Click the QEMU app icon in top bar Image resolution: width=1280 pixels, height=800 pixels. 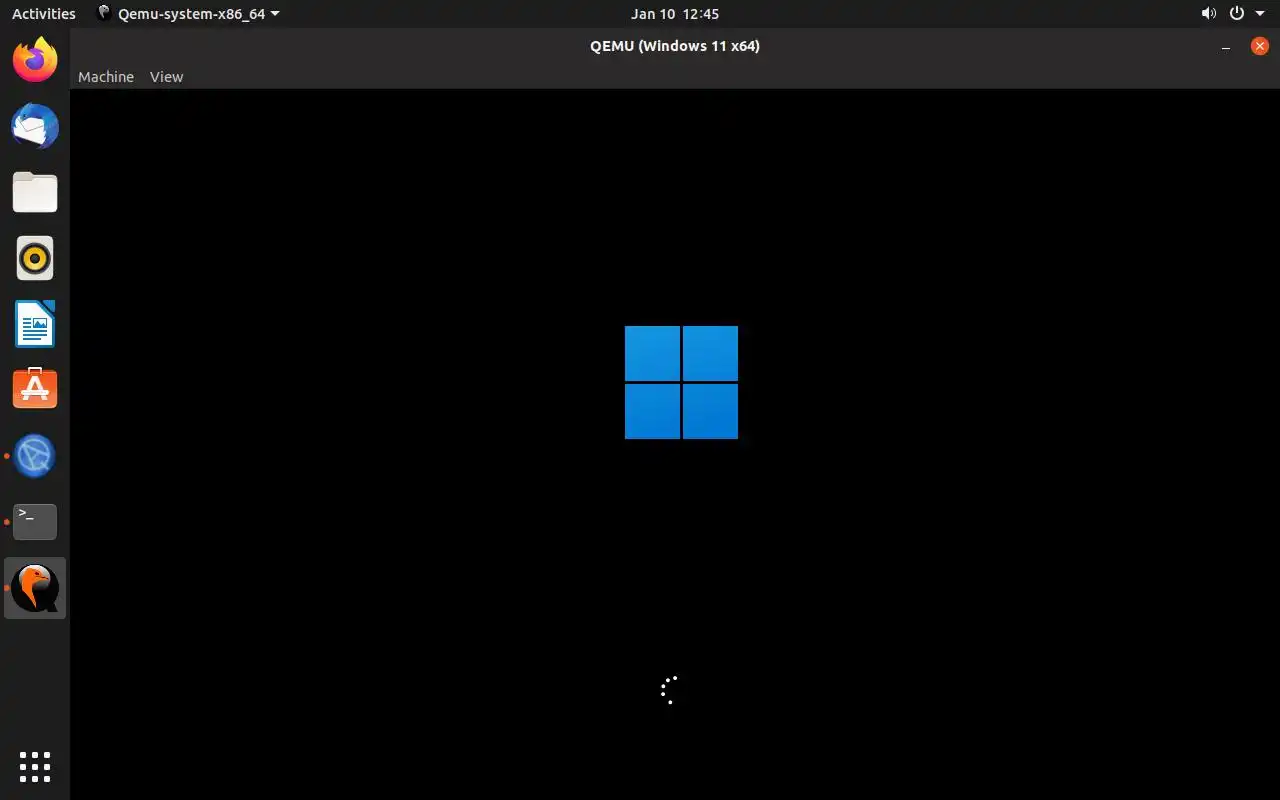pos(104,13)
